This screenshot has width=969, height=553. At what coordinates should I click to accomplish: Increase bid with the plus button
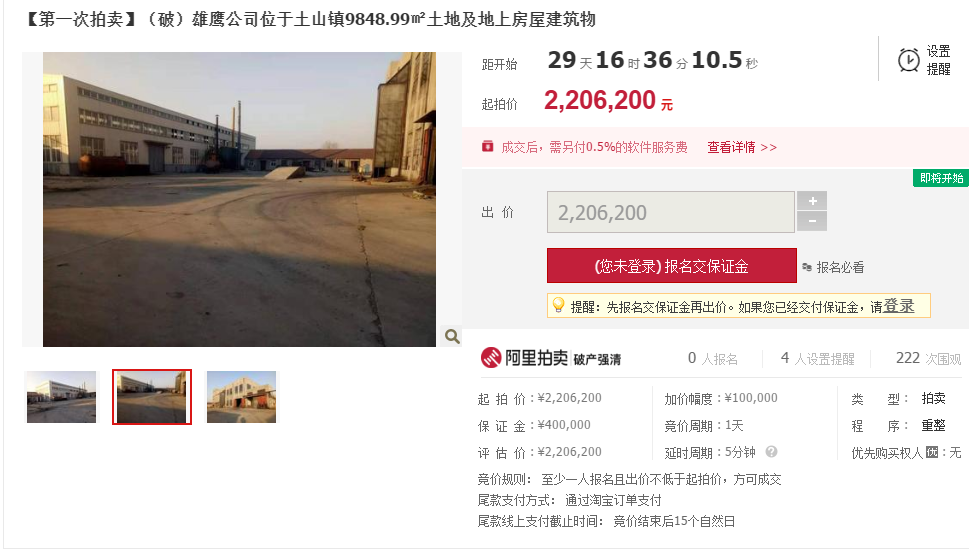point(812,201)
